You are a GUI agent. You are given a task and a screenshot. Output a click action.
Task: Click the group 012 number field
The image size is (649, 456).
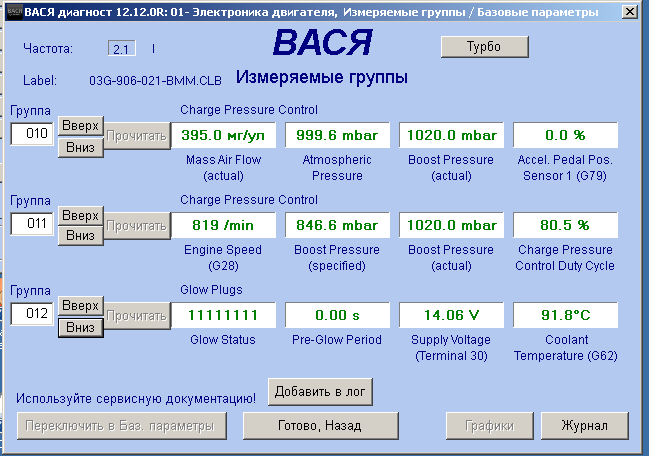click(x=32, y=315)
